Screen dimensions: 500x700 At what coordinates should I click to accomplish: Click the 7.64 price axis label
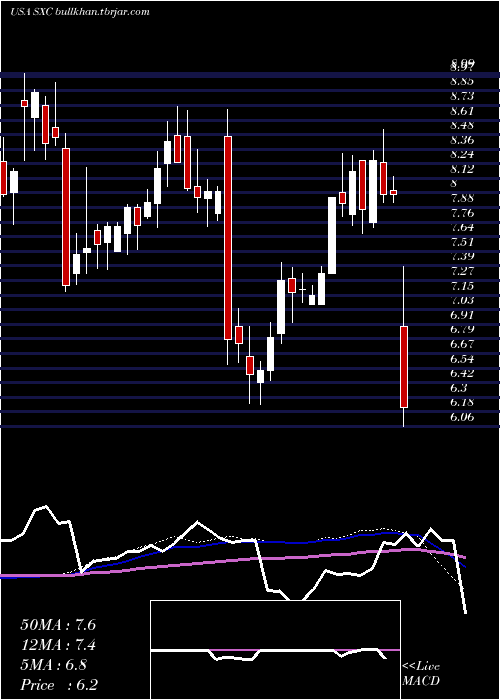pos(462,227)
